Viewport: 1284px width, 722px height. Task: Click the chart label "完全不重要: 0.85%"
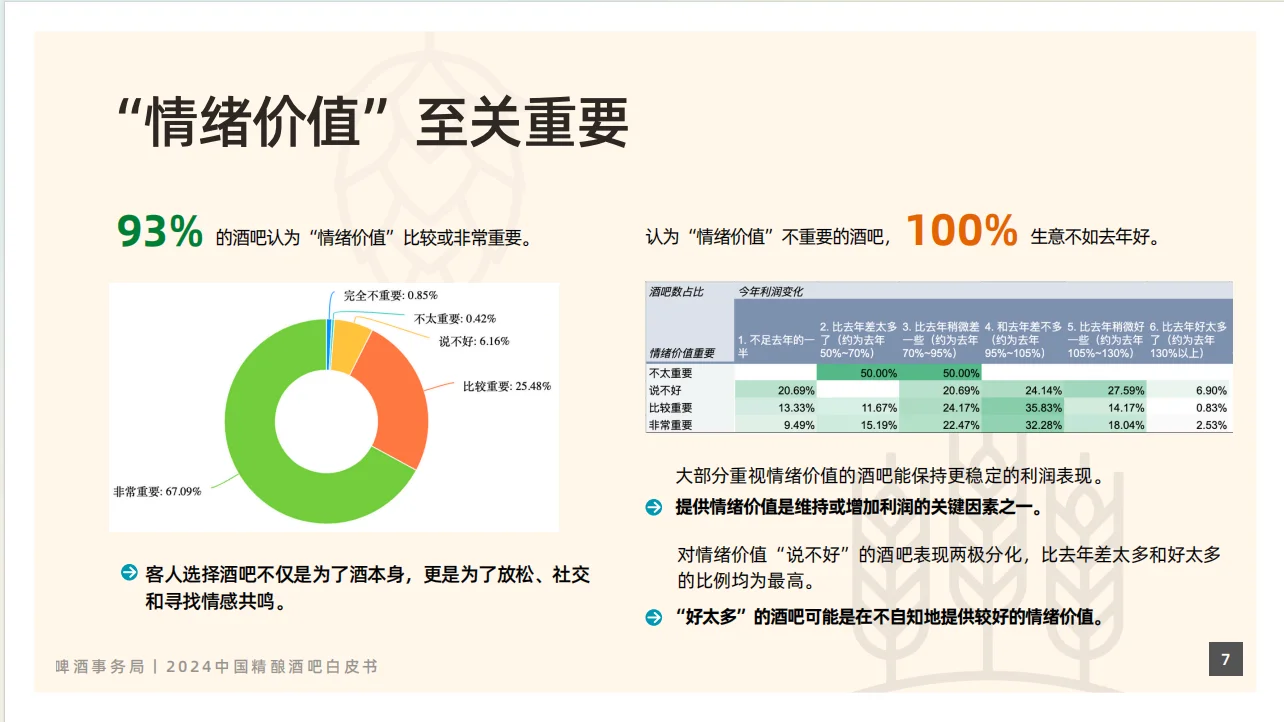(390, 296)
